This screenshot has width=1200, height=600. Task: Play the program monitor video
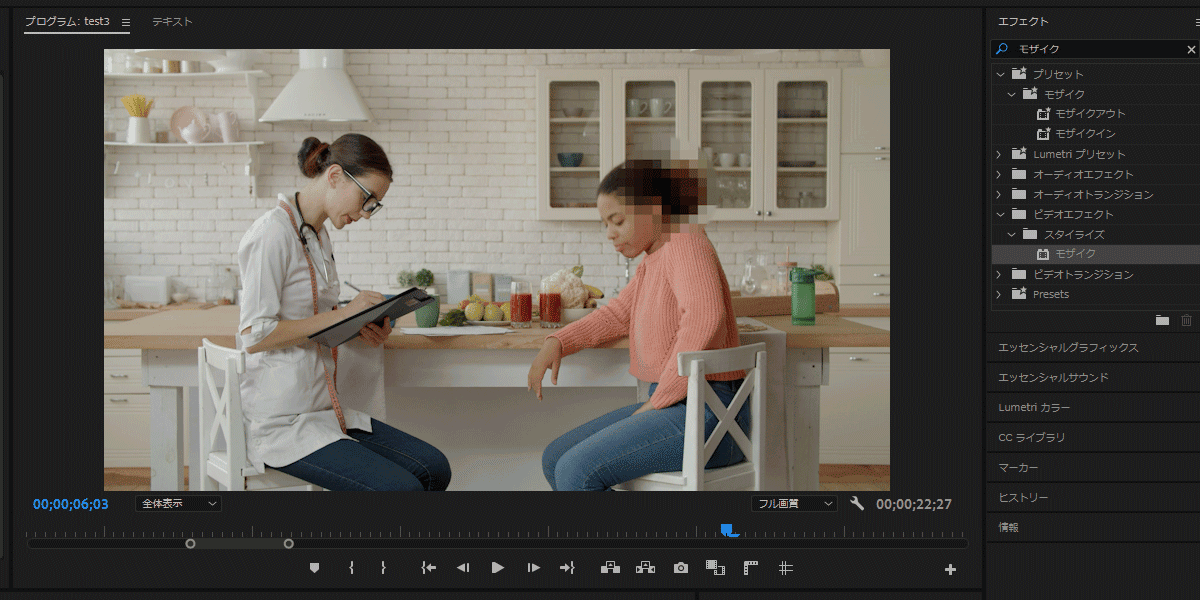tap(498, 568)
